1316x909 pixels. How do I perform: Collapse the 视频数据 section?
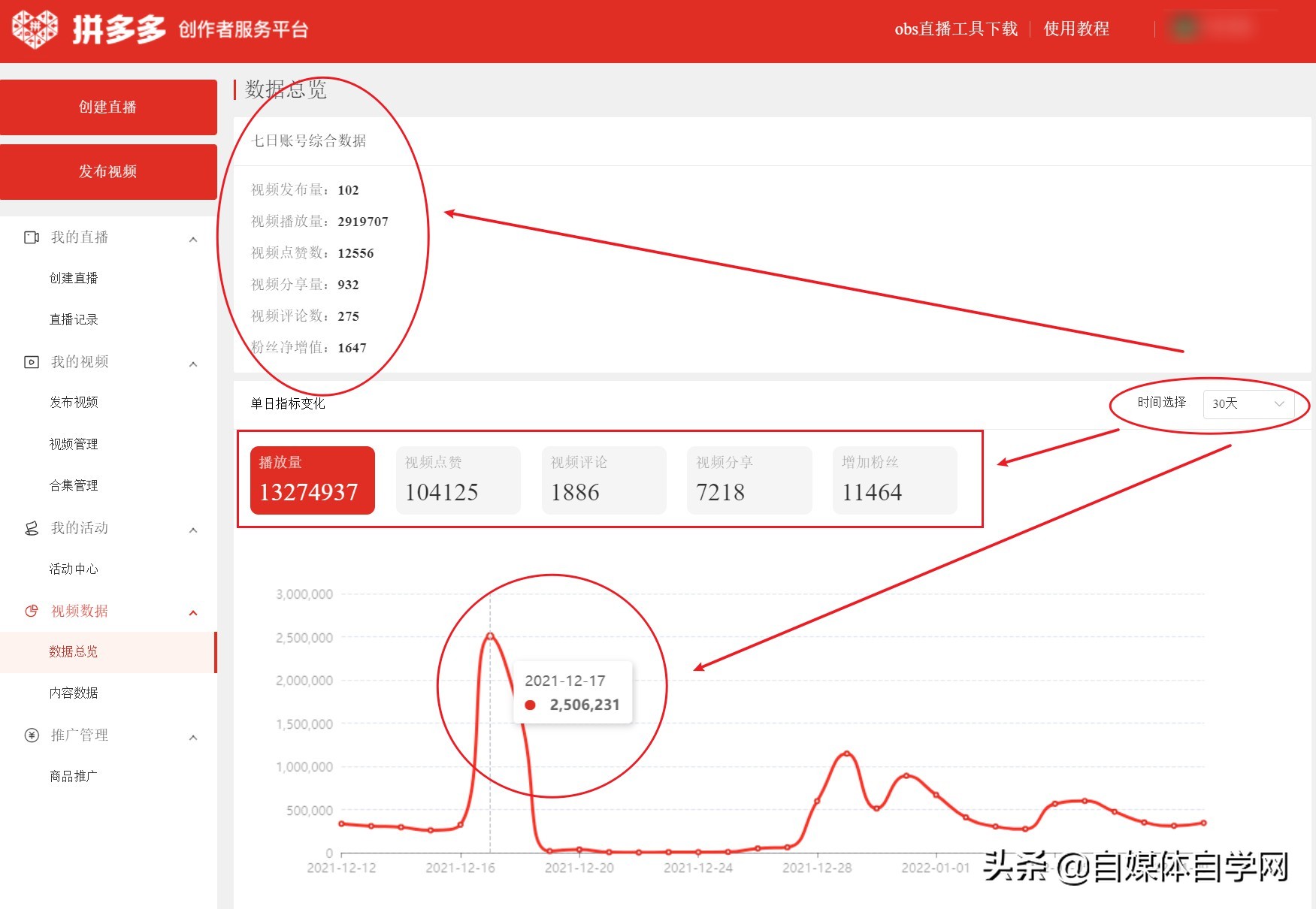(195, 612)
